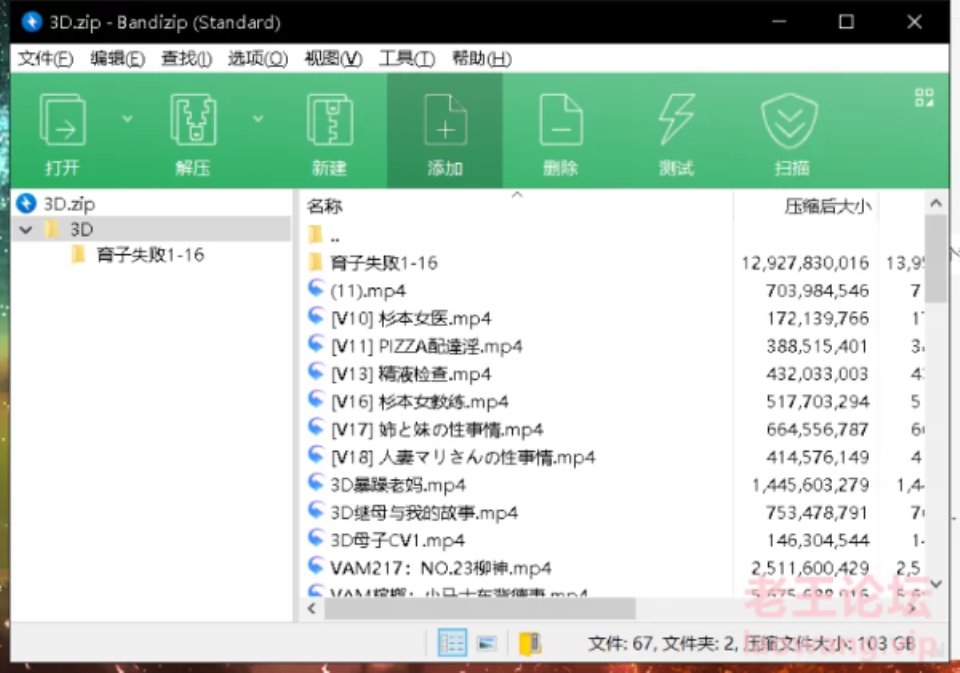This screenshot has height=673, width=960.
Task: Click the 测试 (Test) lightning icon
Action: (676, 120)
